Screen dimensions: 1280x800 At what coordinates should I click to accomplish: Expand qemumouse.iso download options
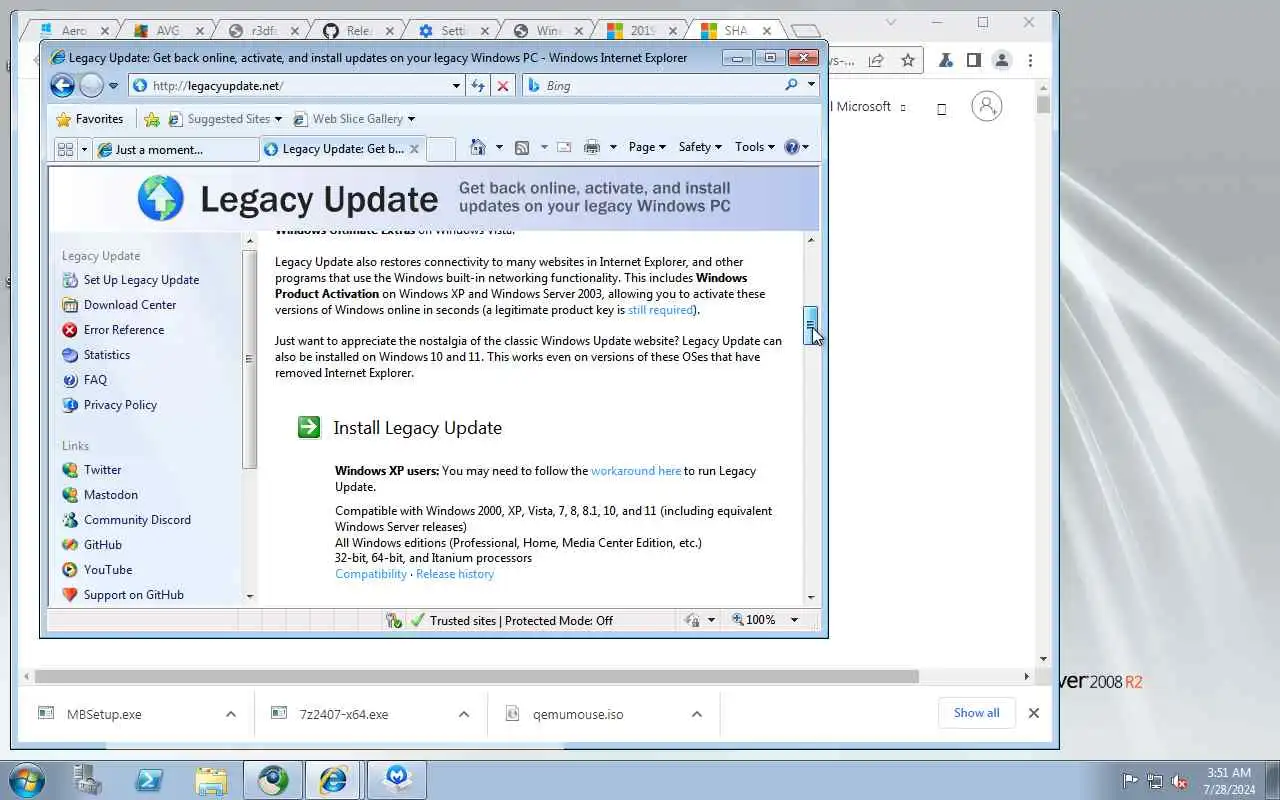coord(697,714)
